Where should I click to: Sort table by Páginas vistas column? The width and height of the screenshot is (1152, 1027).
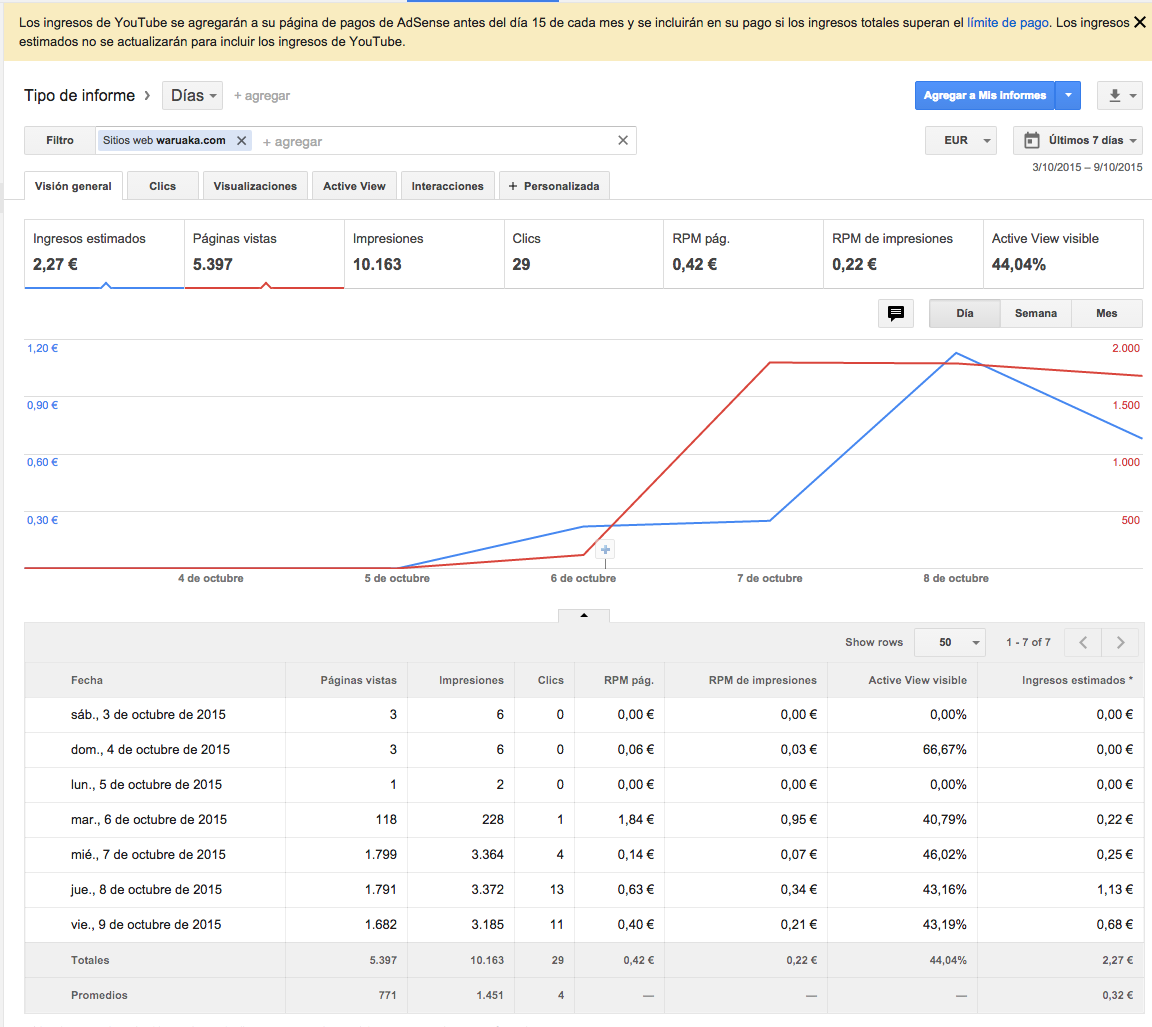(359, 680)
